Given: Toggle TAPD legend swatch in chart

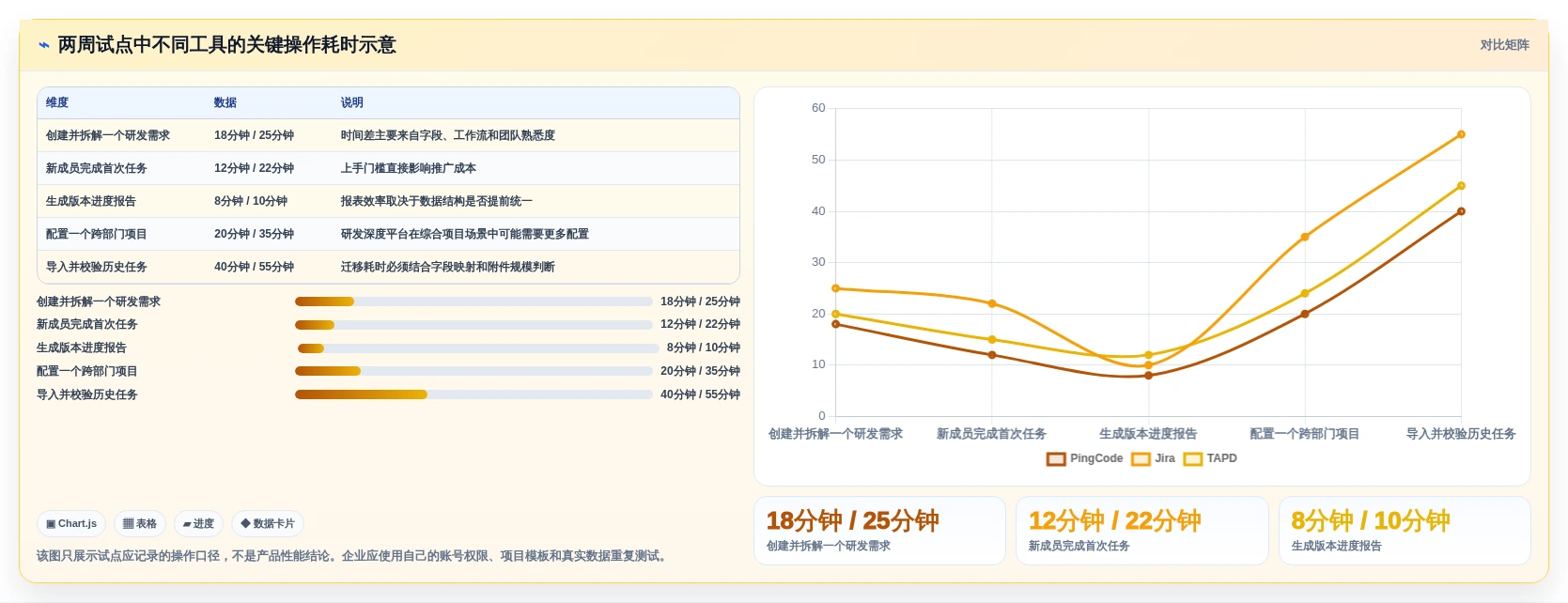Looking at the screenshot, I should 1193,459.
